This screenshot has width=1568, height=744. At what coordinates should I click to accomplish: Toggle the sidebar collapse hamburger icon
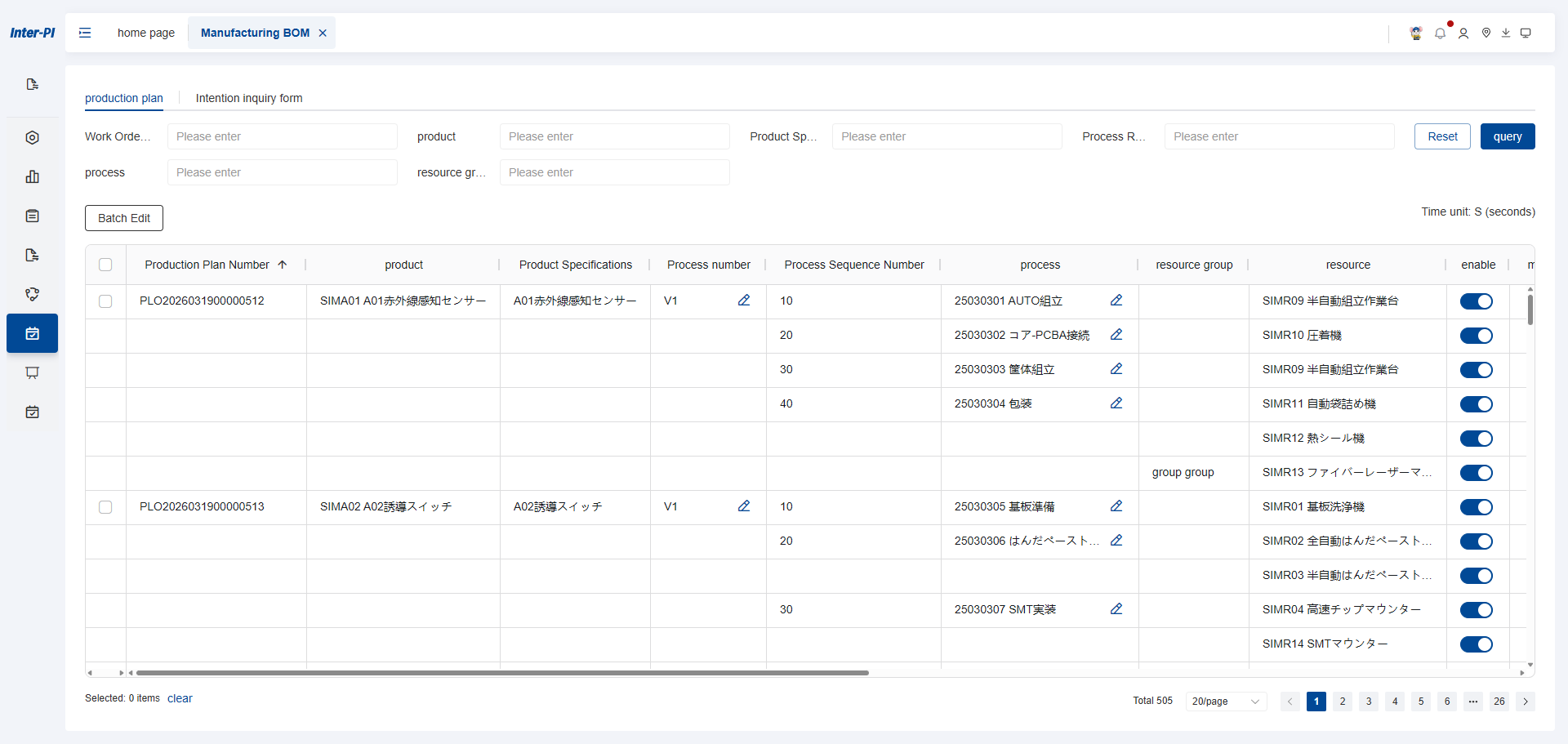click(85, 33)
